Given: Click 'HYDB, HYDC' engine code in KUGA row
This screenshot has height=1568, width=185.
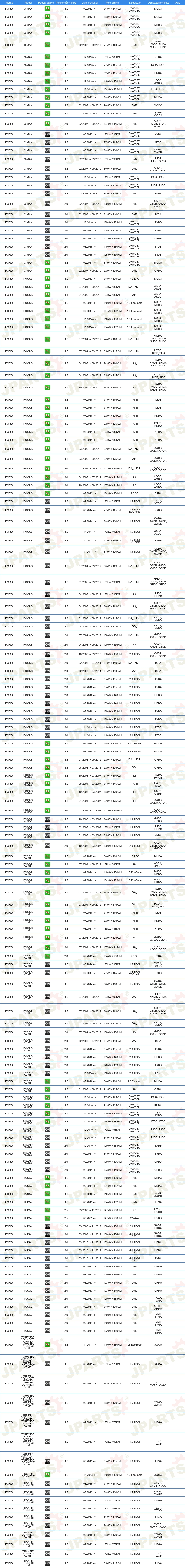Looking at the screenshot, I should tap(158, 1210).
